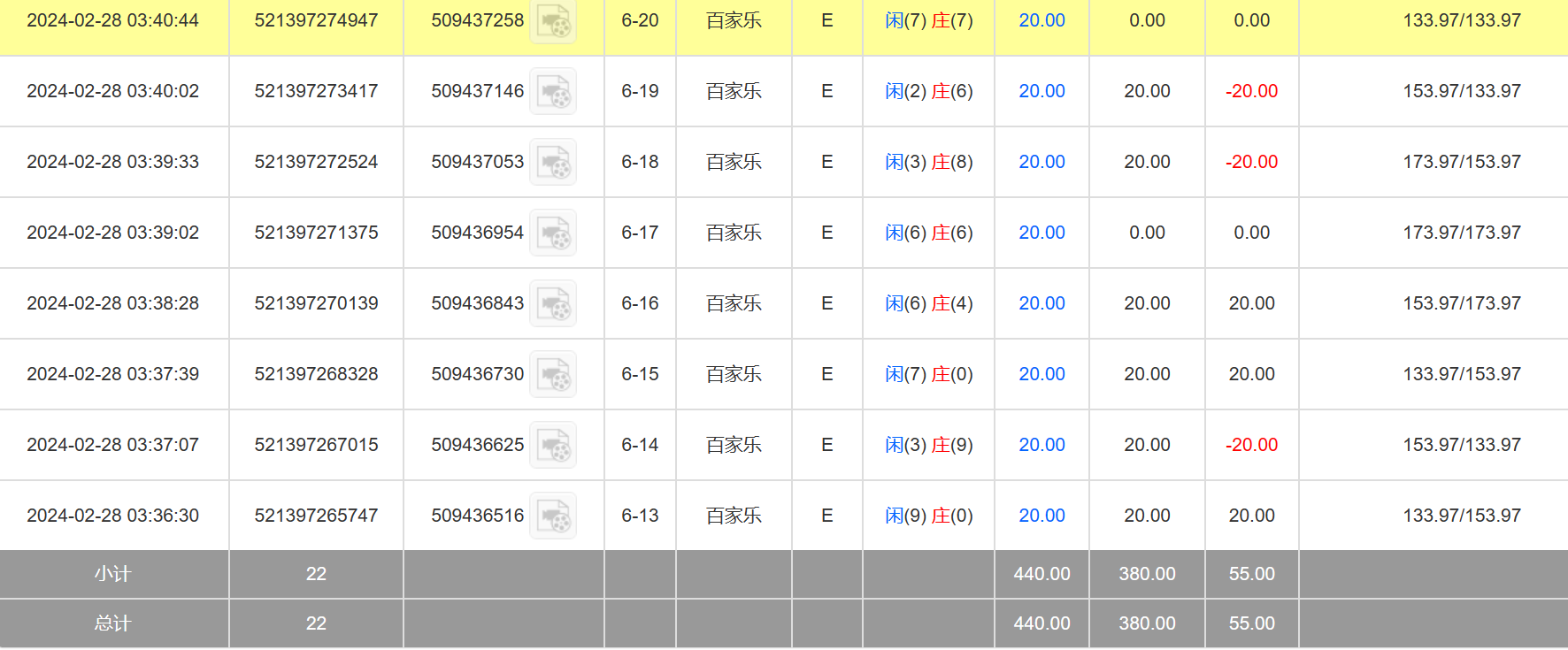Viewport: 1568px width, 650px height.
Task: Click replay icon beside 509437053
Action: [553, 162]
